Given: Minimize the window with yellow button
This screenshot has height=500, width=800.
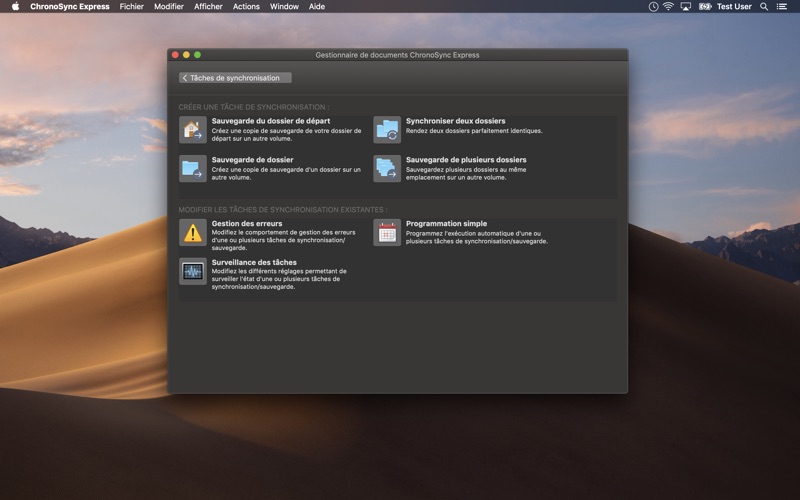Looking at the screenshot, I should [186, 55].
